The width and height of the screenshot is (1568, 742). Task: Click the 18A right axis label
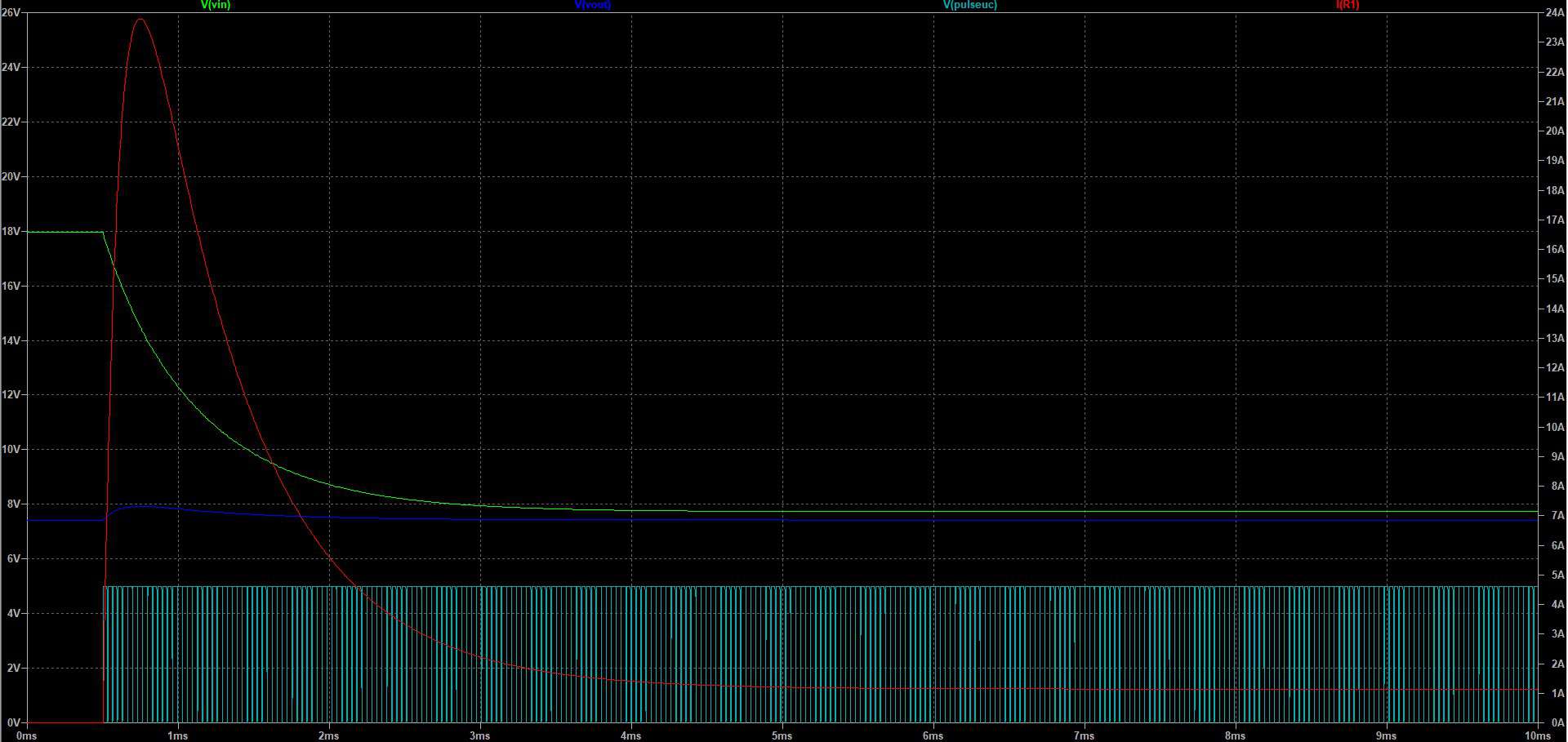pos(1555,190)
